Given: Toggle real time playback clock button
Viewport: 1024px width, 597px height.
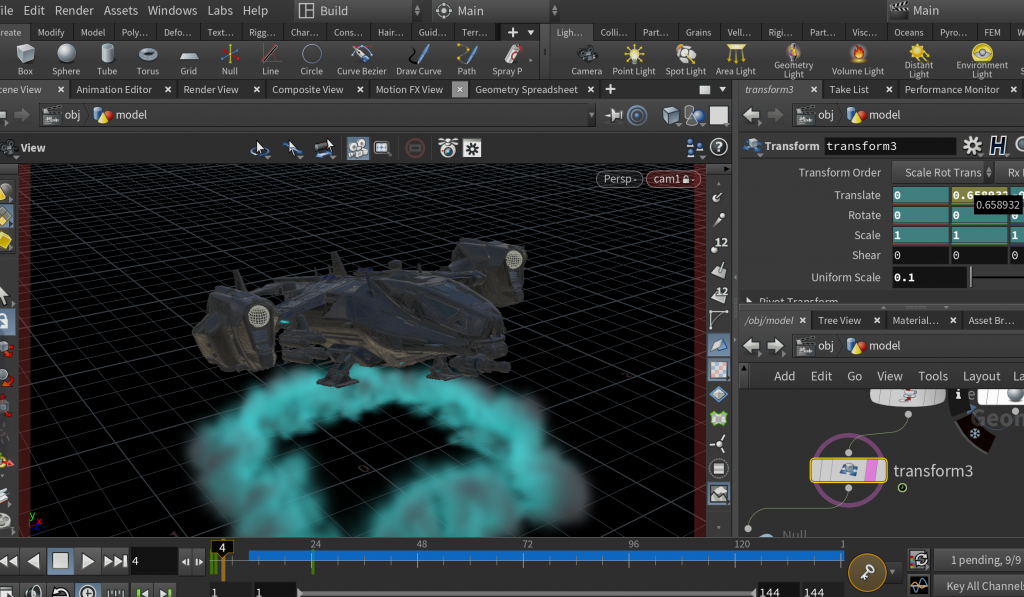Looking at the screenshot, I should pyautogui.click(x=88, y=591).
